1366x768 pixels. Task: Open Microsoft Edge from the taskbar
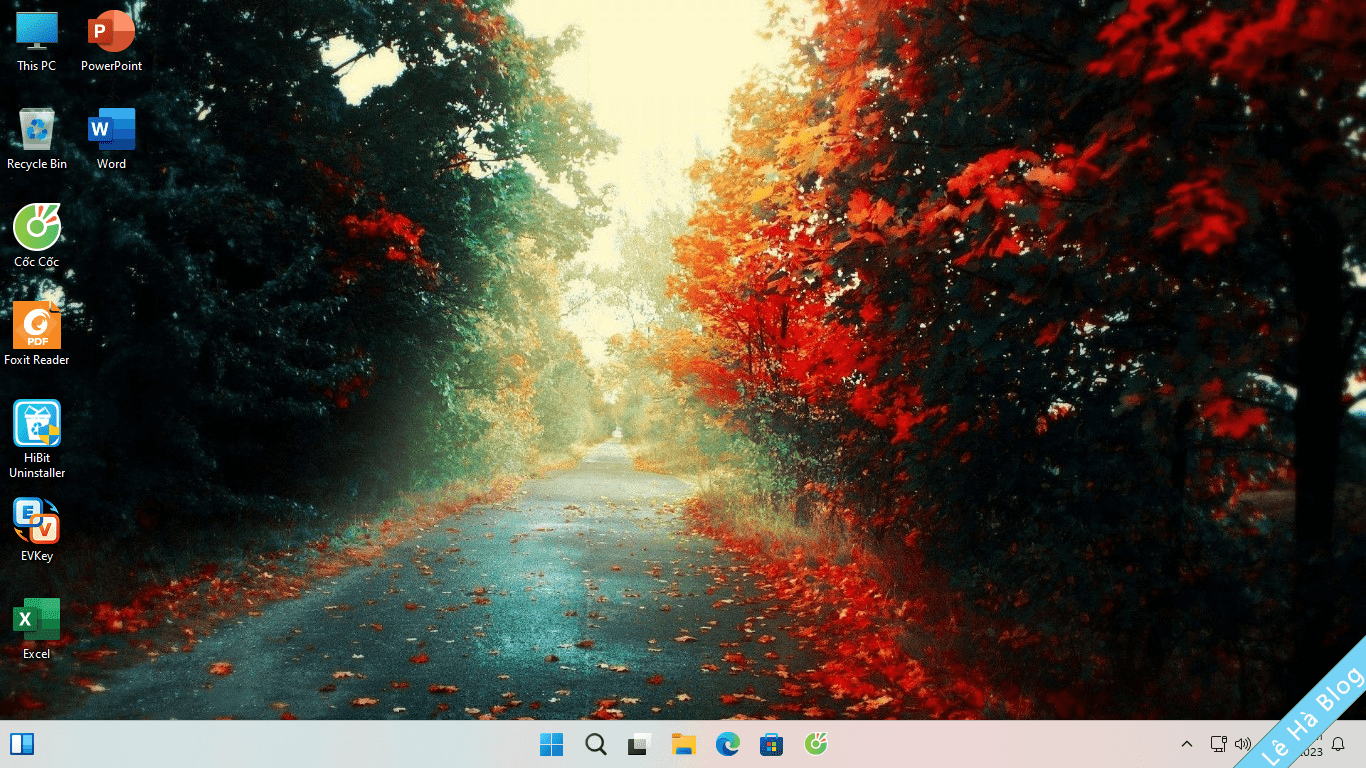pos(728,744)
